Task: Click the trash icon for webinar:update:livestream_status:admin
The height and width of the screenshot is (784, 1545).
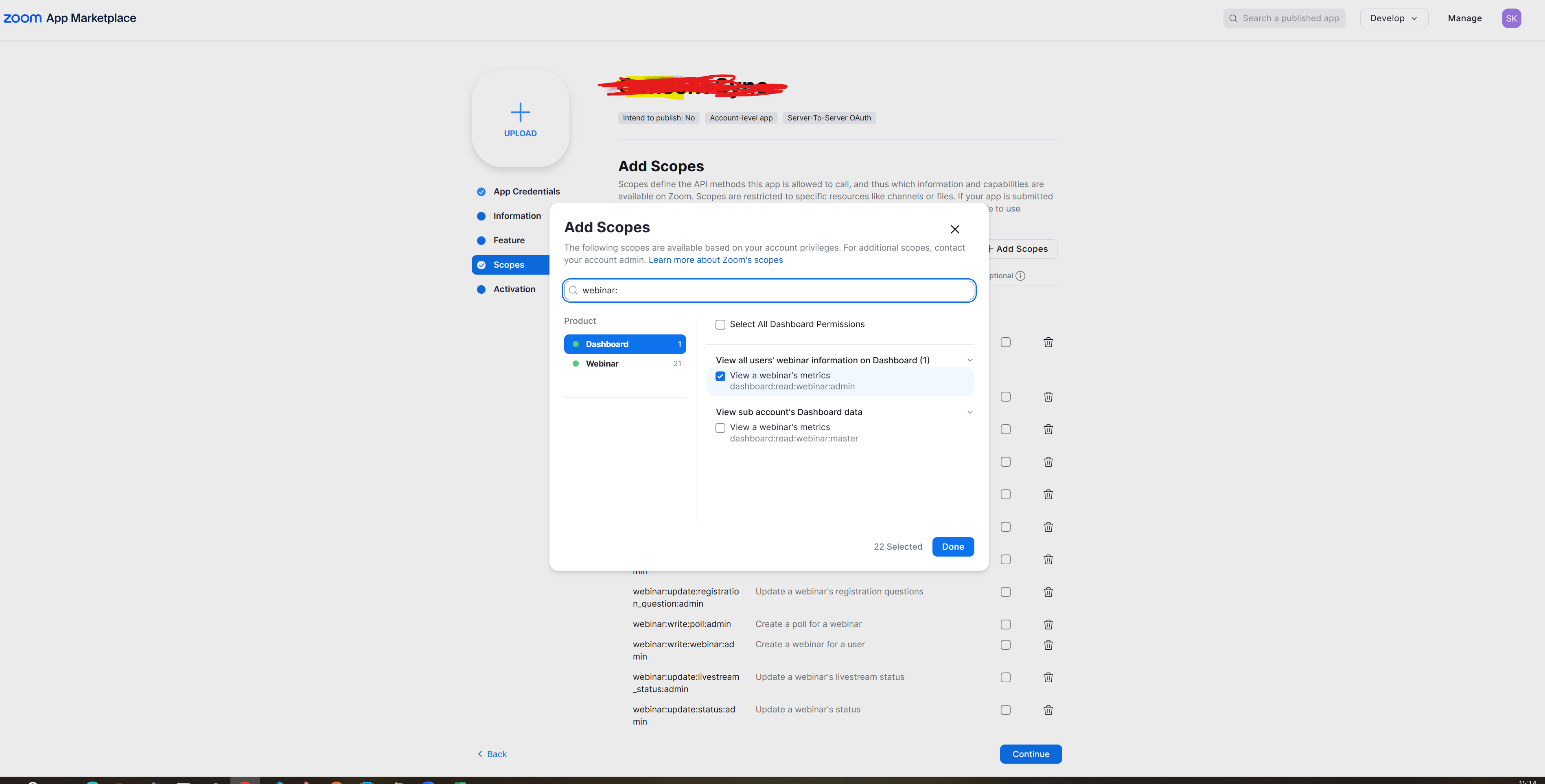Action: 1048,677
